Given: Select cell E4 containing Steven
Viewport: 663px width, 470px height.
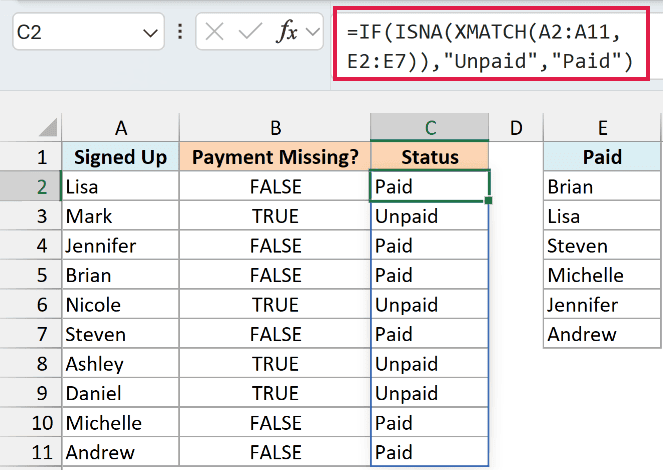Looking at the screenshot, I should [x=602, y=246].
